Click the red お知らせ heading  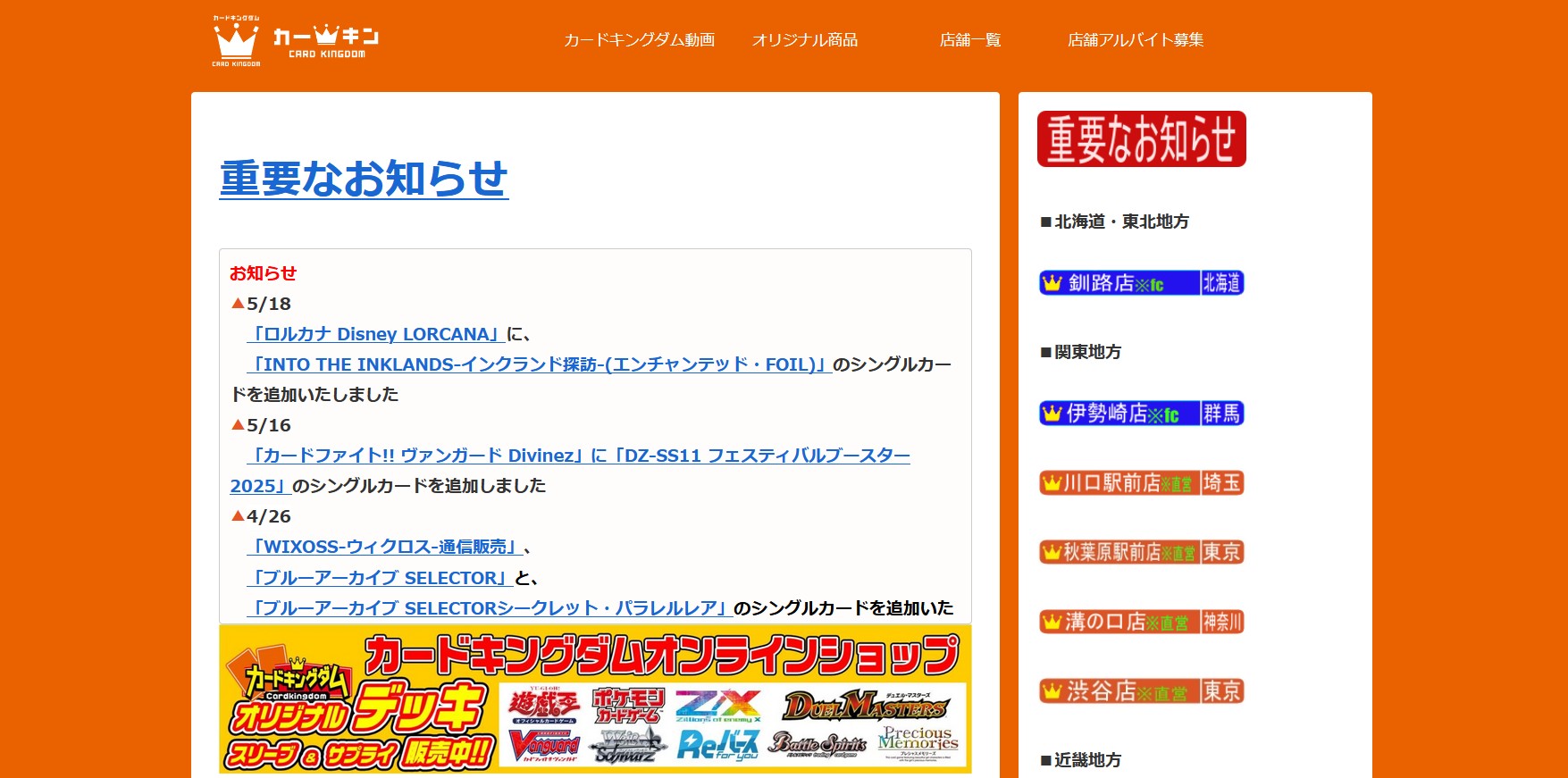[263, 273]
